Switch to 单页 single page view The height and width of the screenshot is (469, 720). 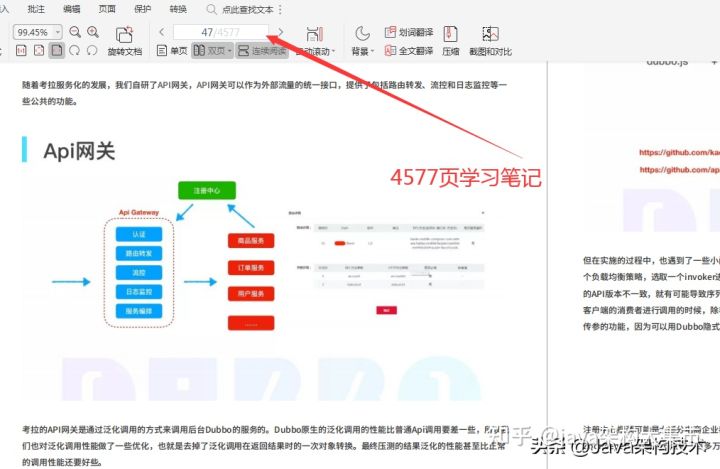click(x=172, y=51)
